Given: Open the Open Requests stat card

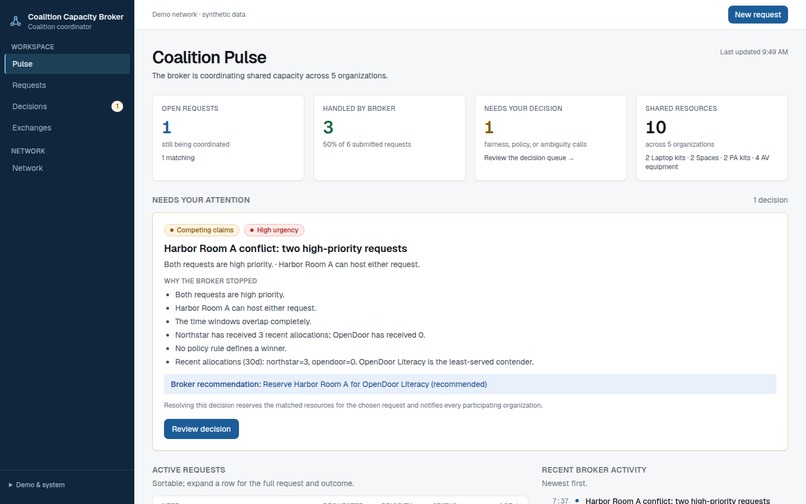Looking at the screenshot, I should 228,137.
